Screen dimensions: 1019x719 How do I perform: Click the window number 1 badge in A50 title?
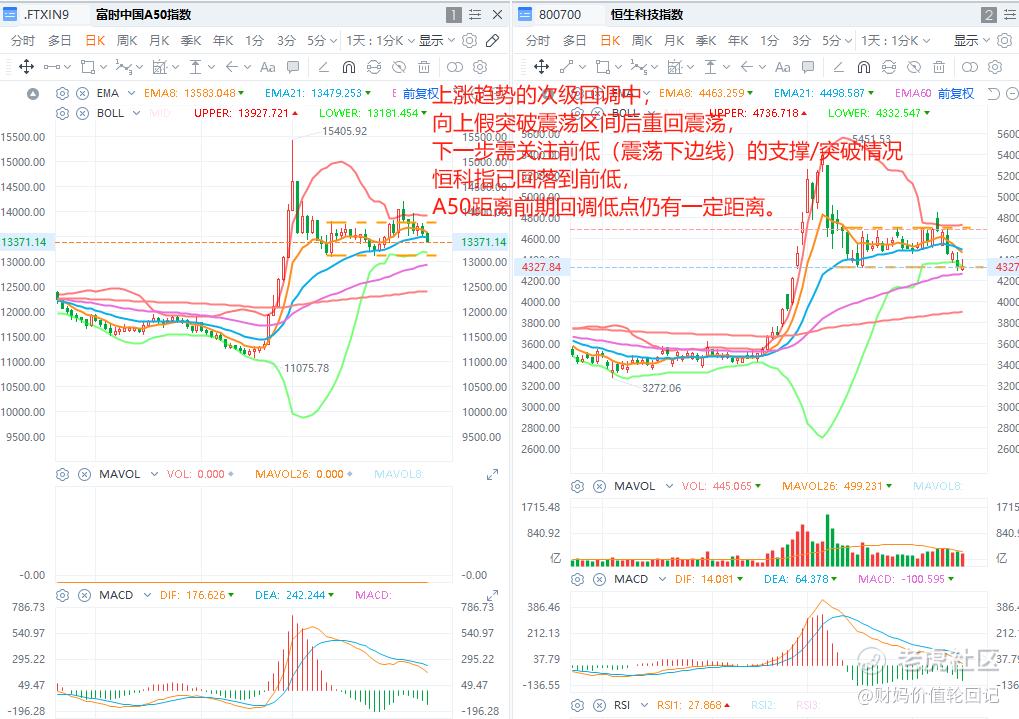[454, 14]
